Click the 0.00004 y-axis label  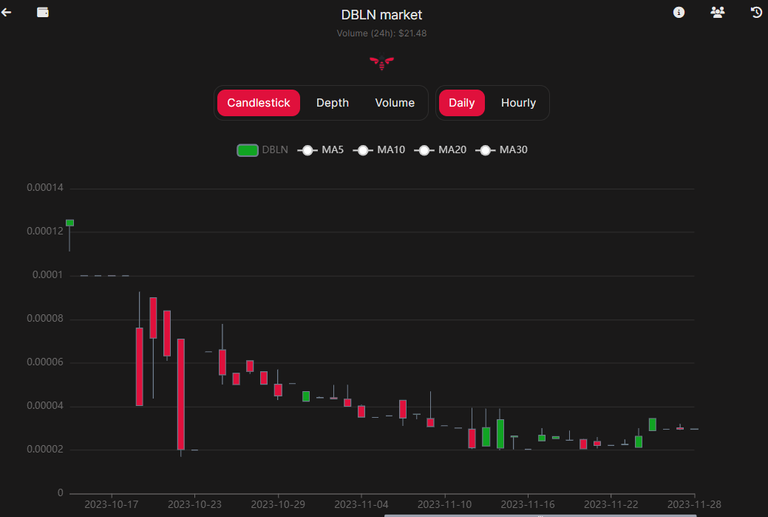click(x=45, y=405)
